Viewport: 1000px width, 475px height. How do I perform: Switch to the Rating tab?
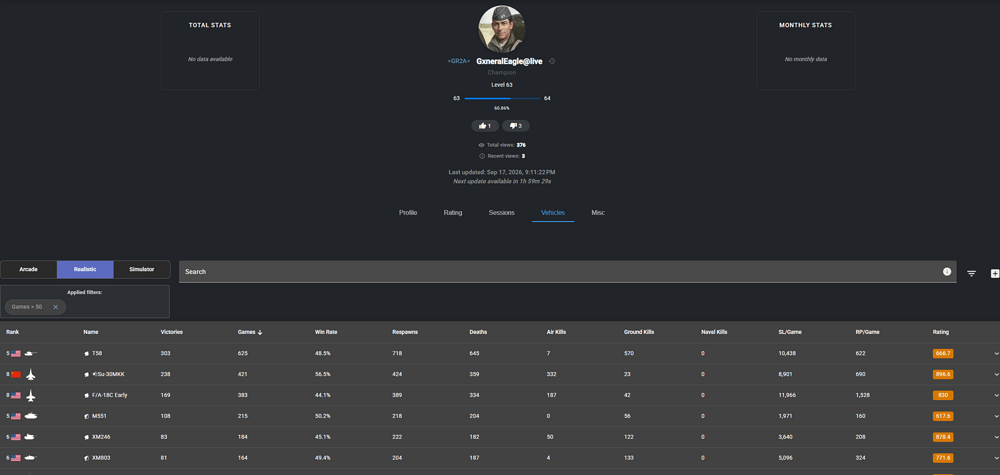tap(453, 212)
